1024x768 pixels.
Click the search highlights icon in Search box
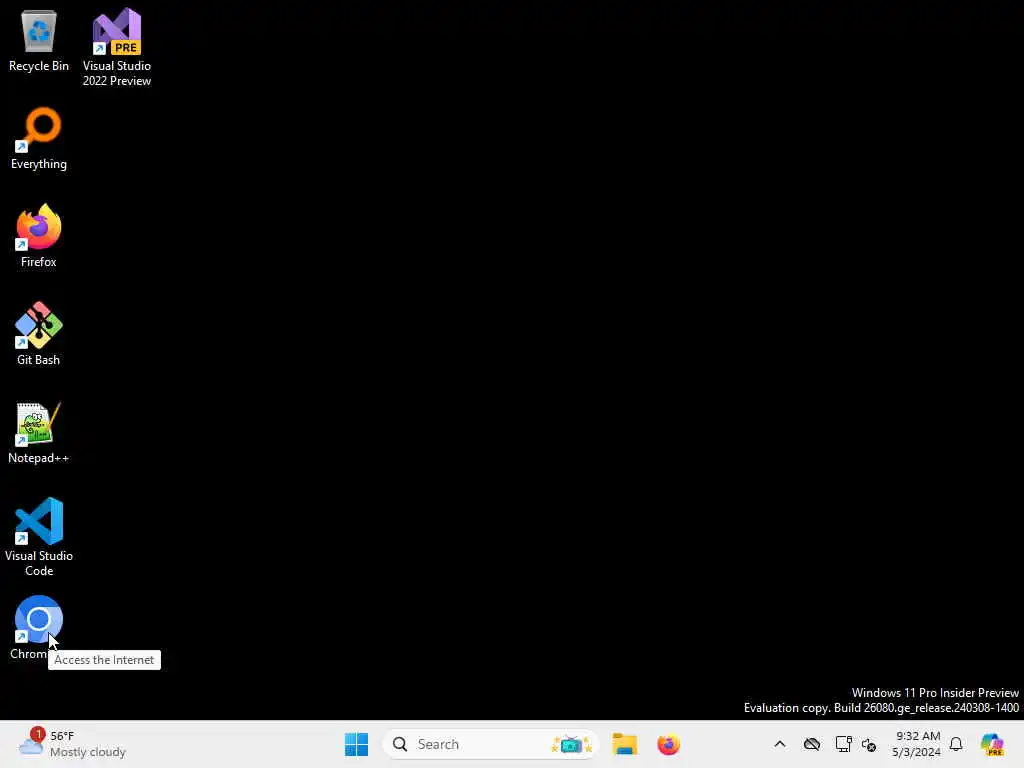(571, 744)
